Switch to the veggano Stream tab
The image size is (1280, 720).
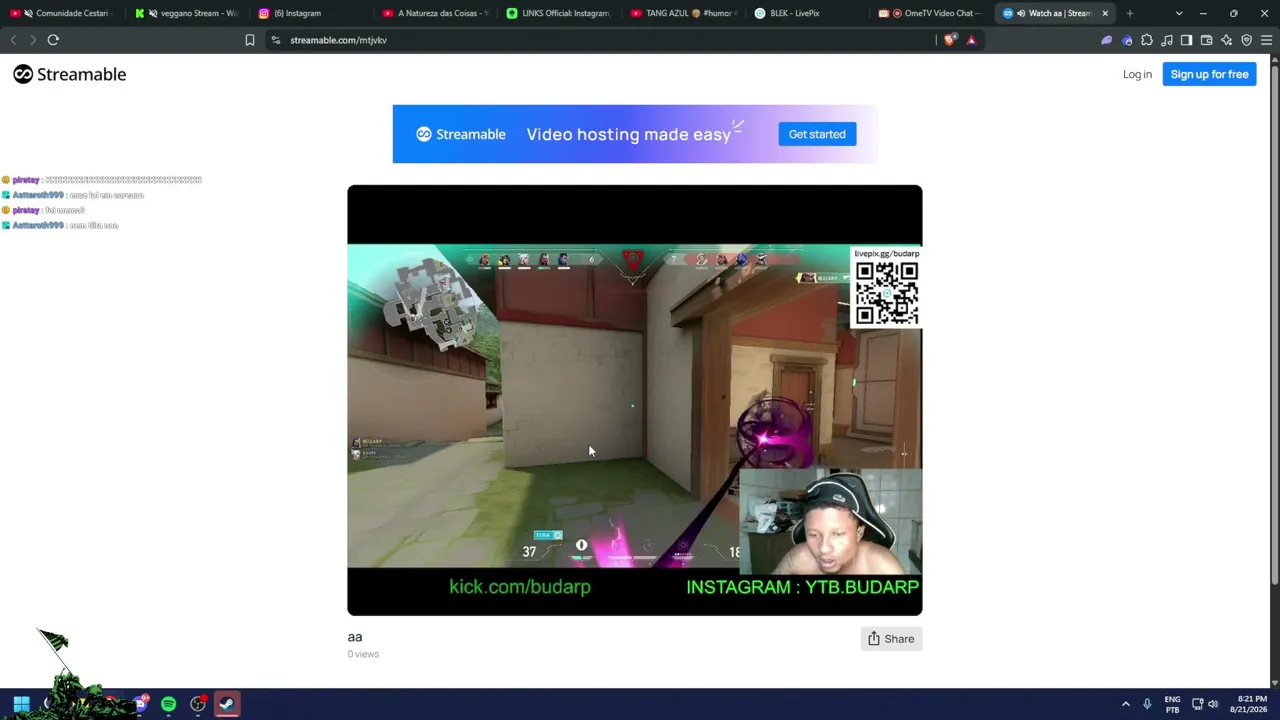coord(187,13)
